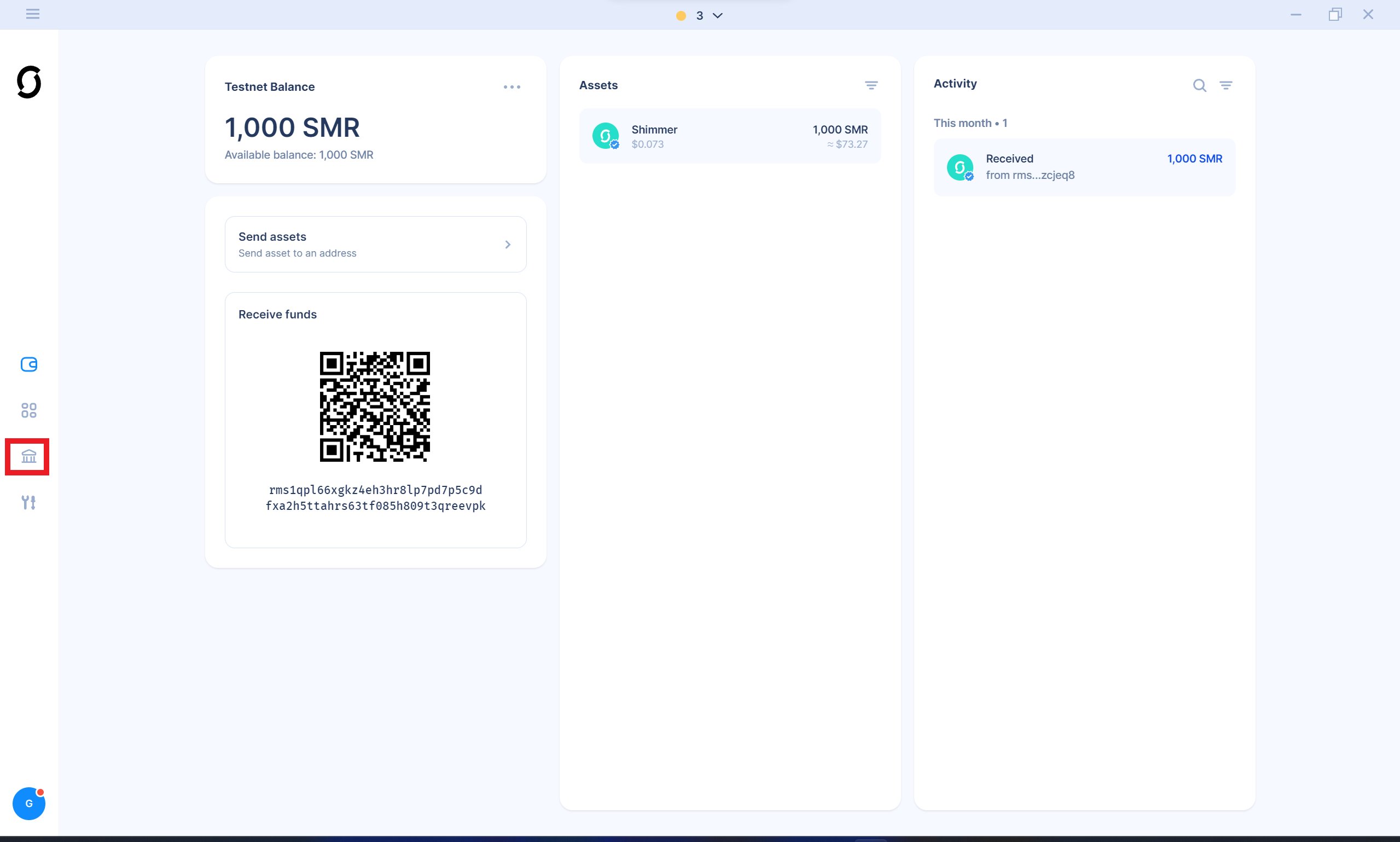Open the collectibles grid icon in sidebar
Screen dimensions: 1400x842
(28, 410)
